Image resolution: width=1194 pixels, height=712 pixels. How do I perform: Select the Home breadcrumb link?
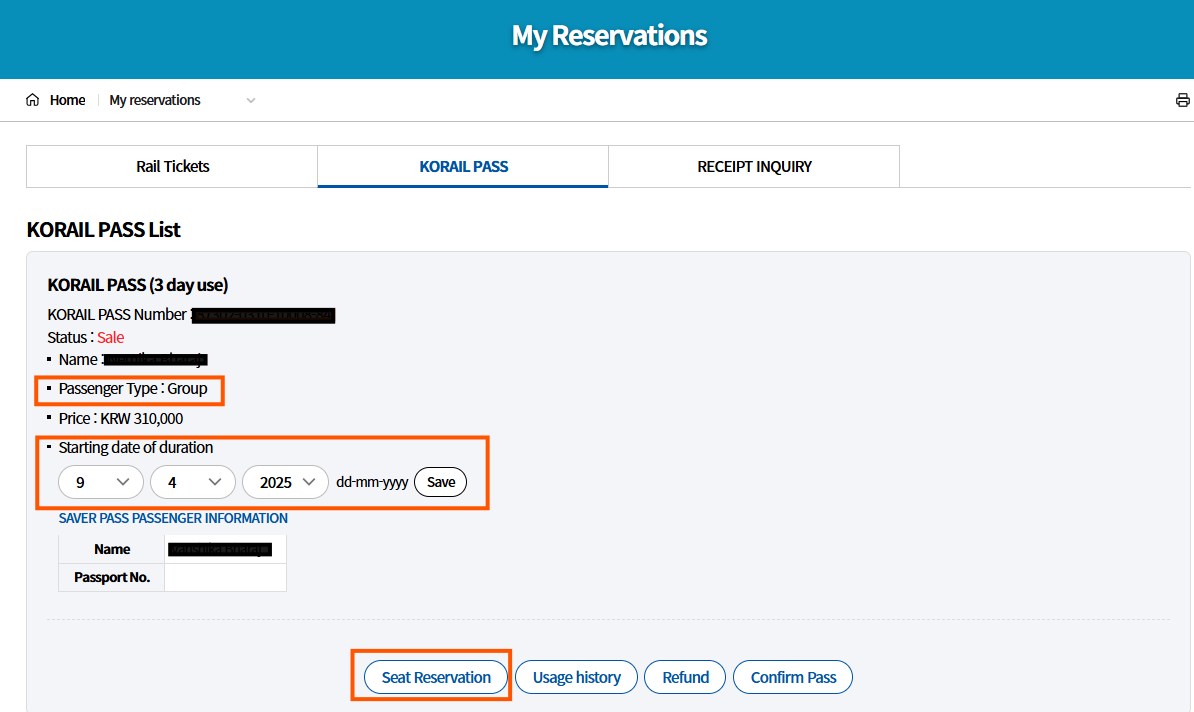(67, 99)
